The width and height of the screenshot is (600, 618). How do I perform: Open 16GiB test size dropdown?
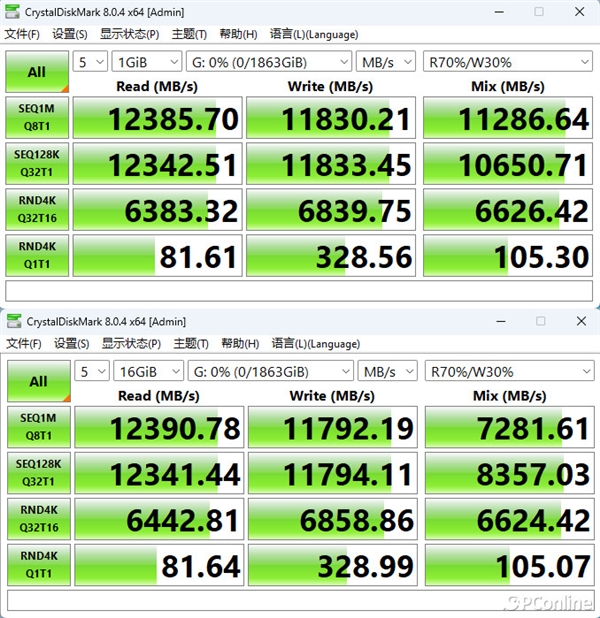click(x=148, y=371)
